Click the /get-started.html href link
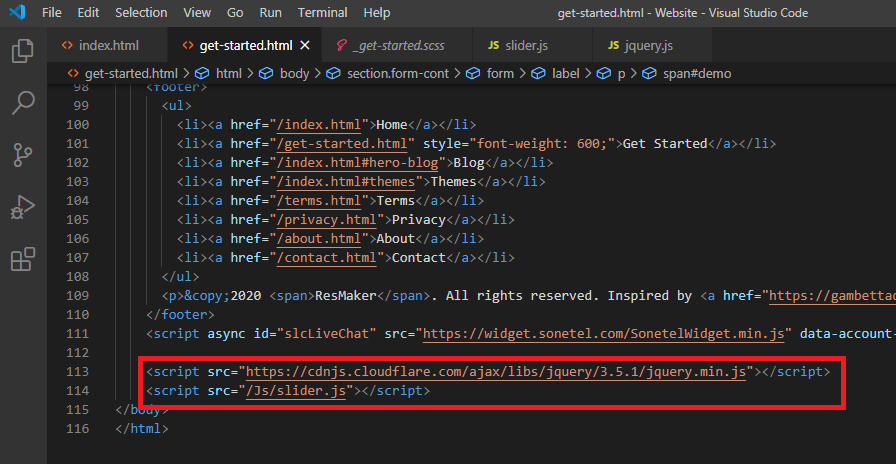896x464 pixels. (342, 143)
